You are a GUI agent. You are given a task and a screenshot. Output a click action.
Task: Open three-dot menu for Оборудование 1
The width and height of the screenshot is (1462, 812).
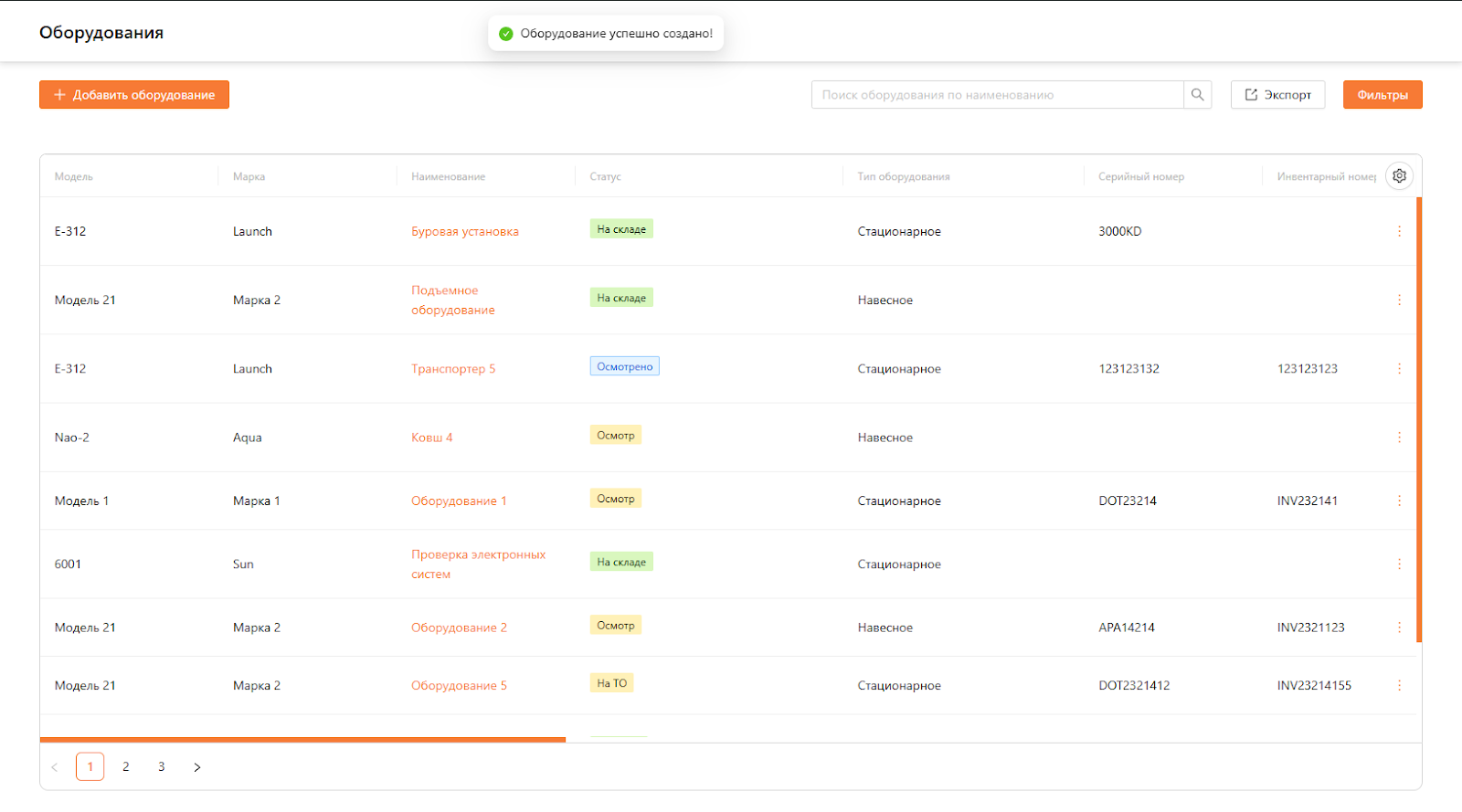pyautogui.click(x=1399, y=501)
